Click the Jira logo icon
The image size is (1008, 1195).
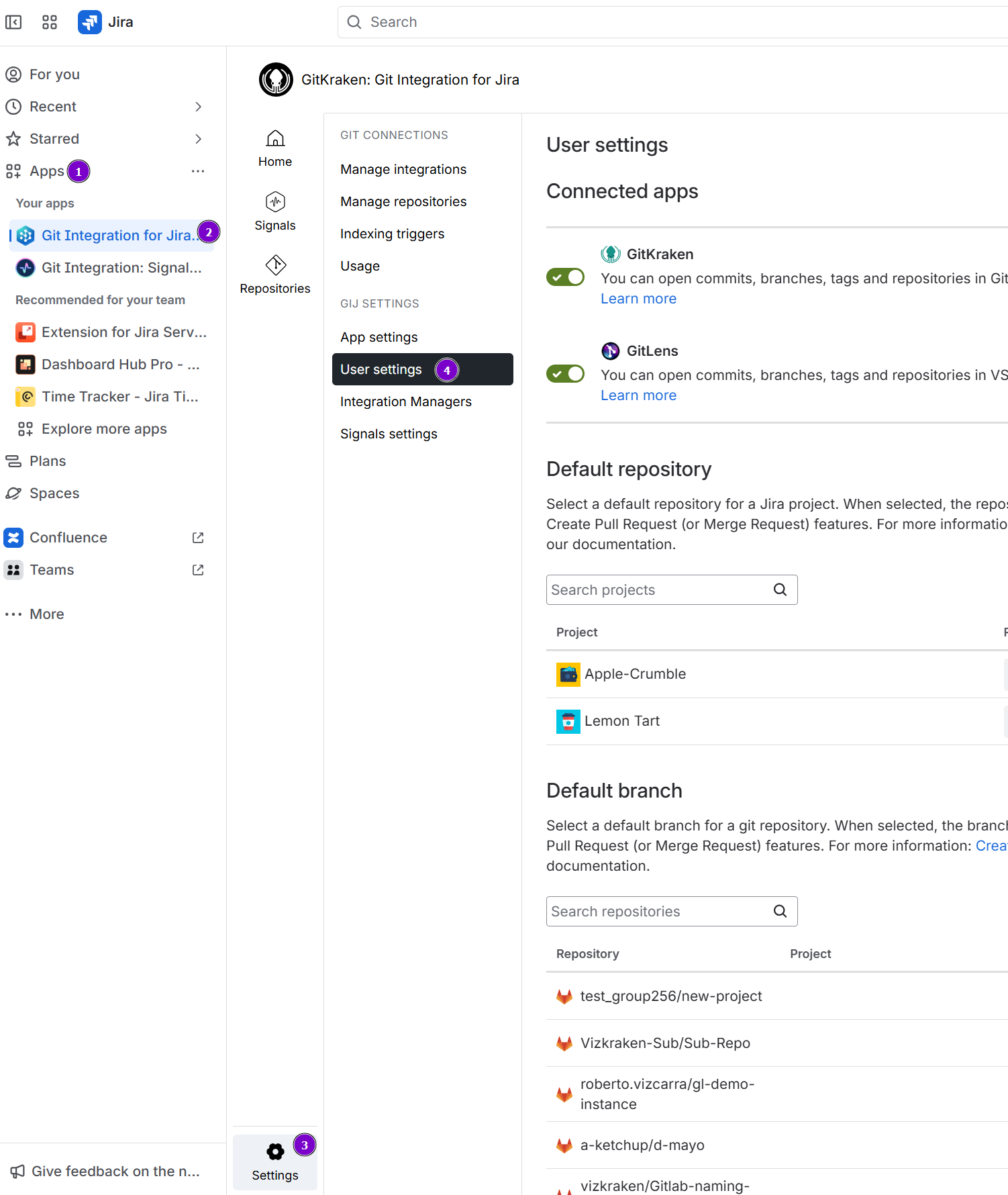point(90,22)
